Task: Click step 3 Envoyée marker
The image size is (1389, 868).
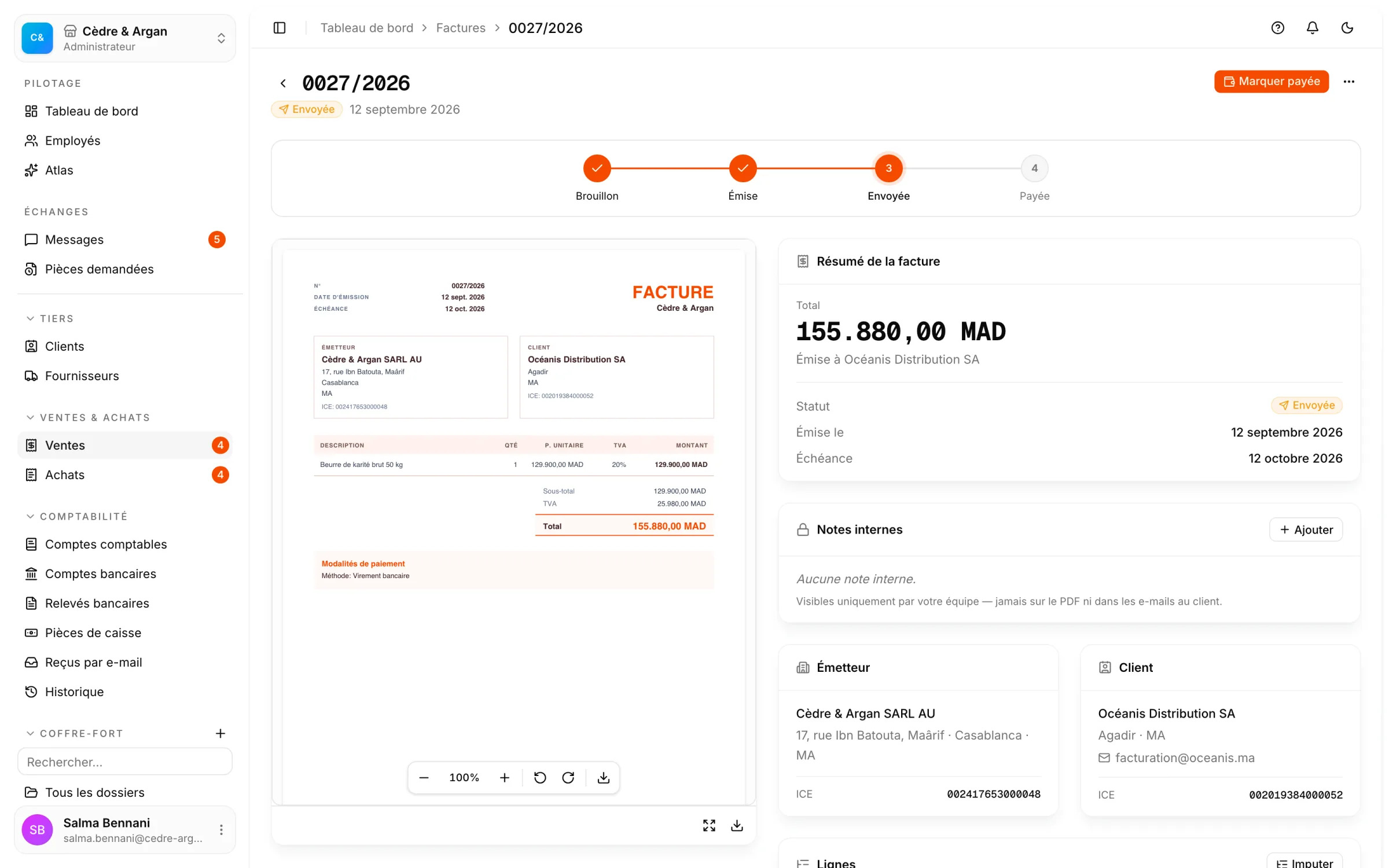Action: (x=888, y=168)
